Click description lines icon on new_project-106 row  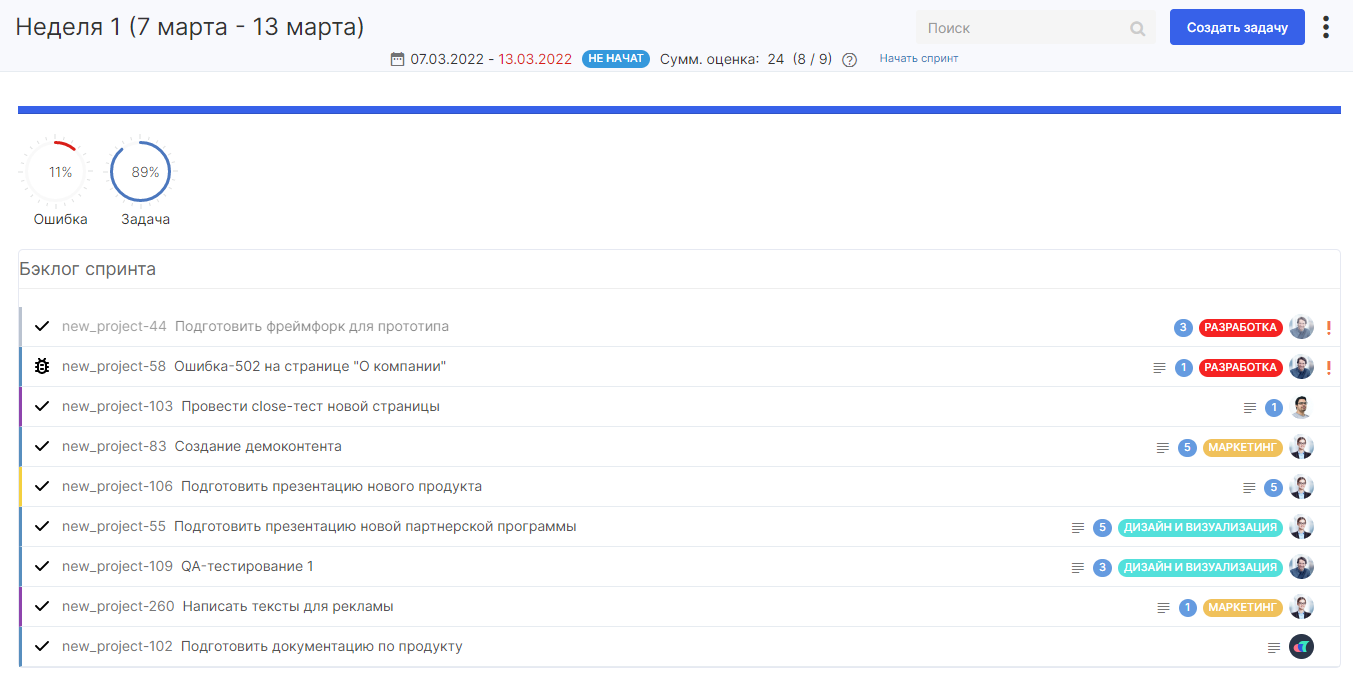coord(1250,488)
